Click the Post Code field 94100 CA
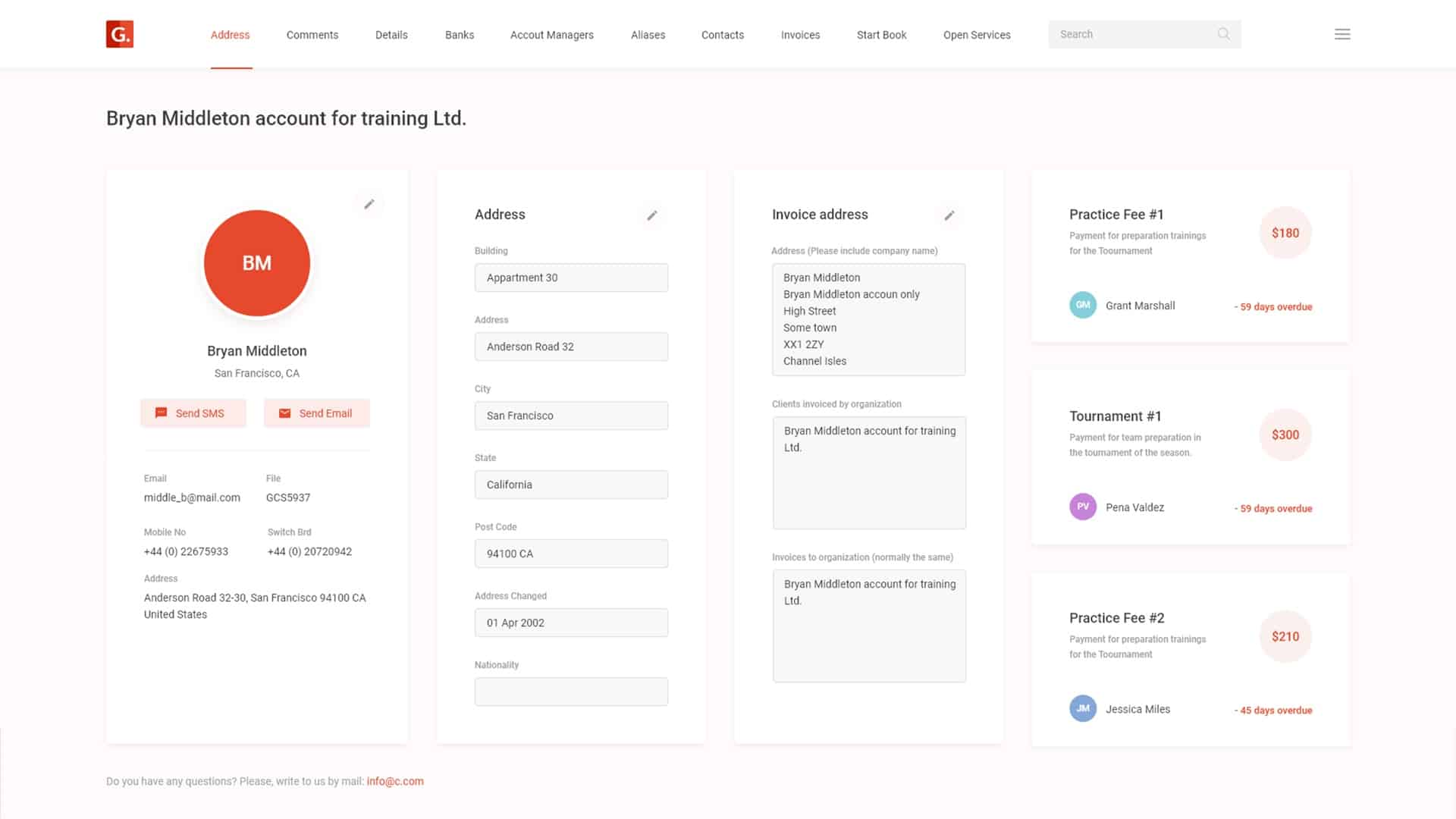The width and height of the screenshot is (1456, 819). pos(571,554)
